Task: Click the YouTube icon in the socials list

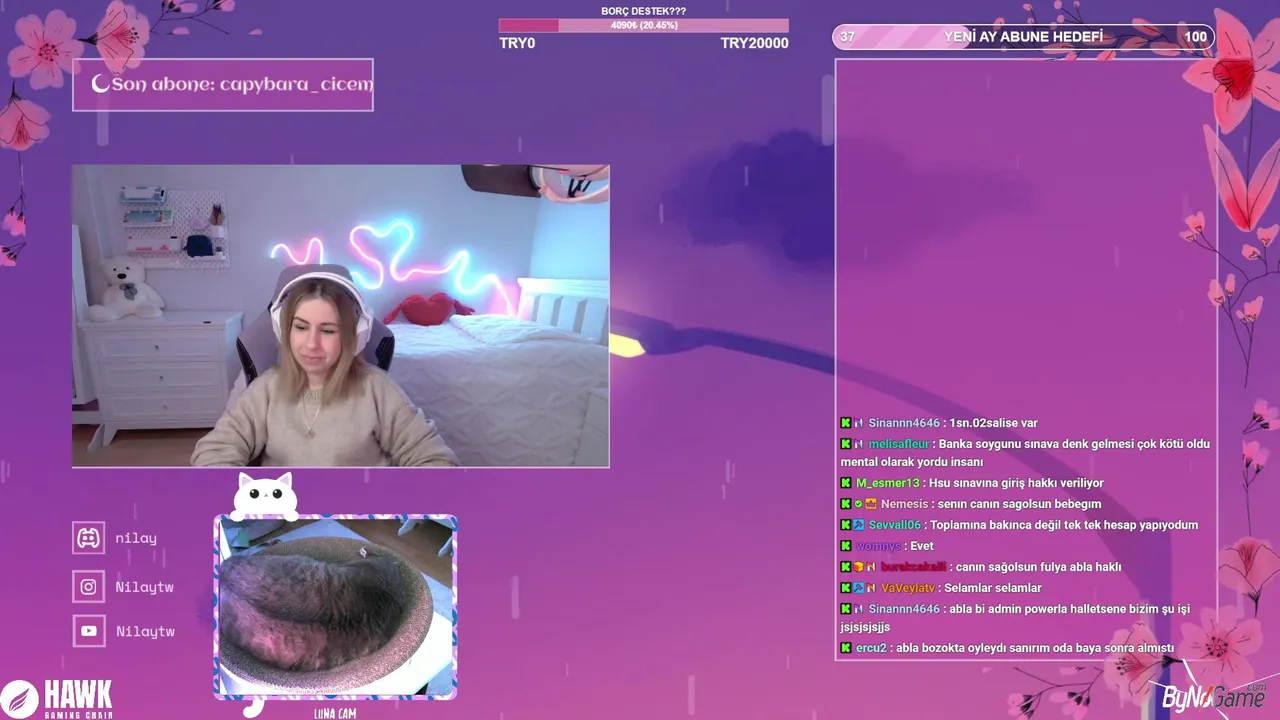Action: 89,631
